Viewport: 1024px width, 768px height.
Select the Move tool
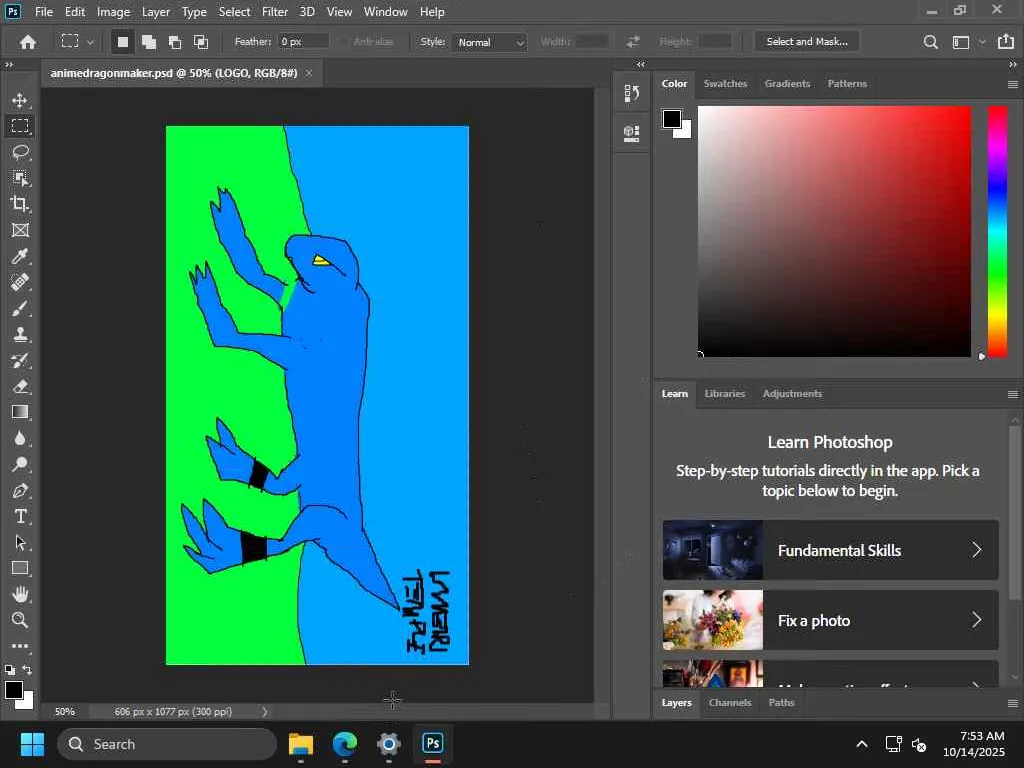click(20, 100)
